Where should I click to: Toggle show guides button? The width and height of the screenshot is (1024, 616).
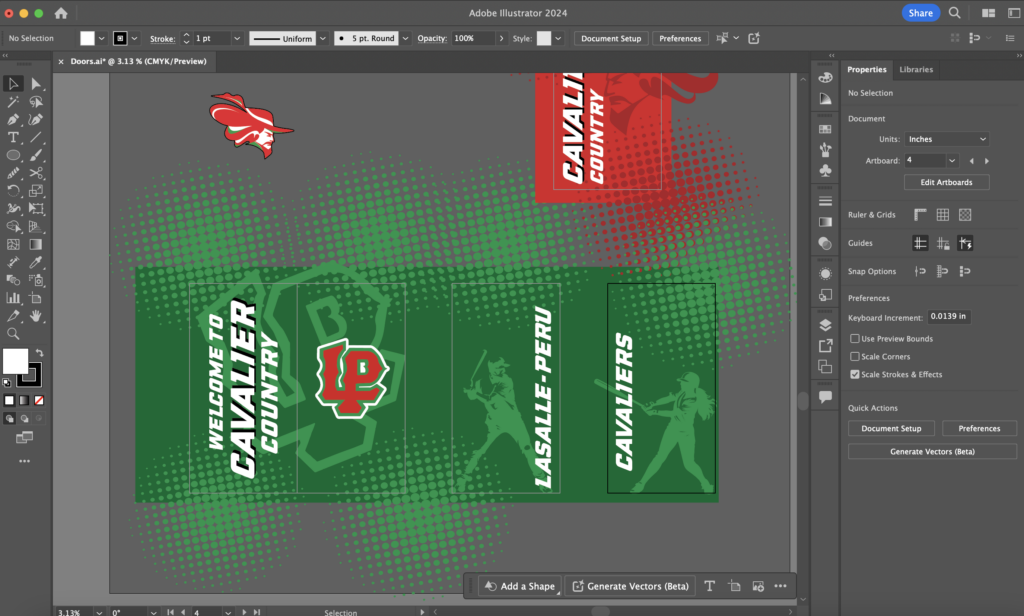920,243
